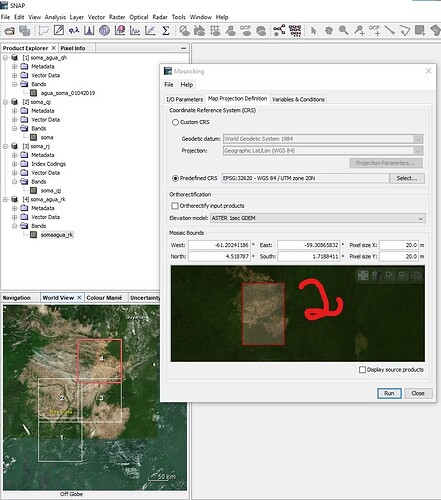Click the Open Product folder icon
This screenshot has height=500, width=441.
point(10,31)
